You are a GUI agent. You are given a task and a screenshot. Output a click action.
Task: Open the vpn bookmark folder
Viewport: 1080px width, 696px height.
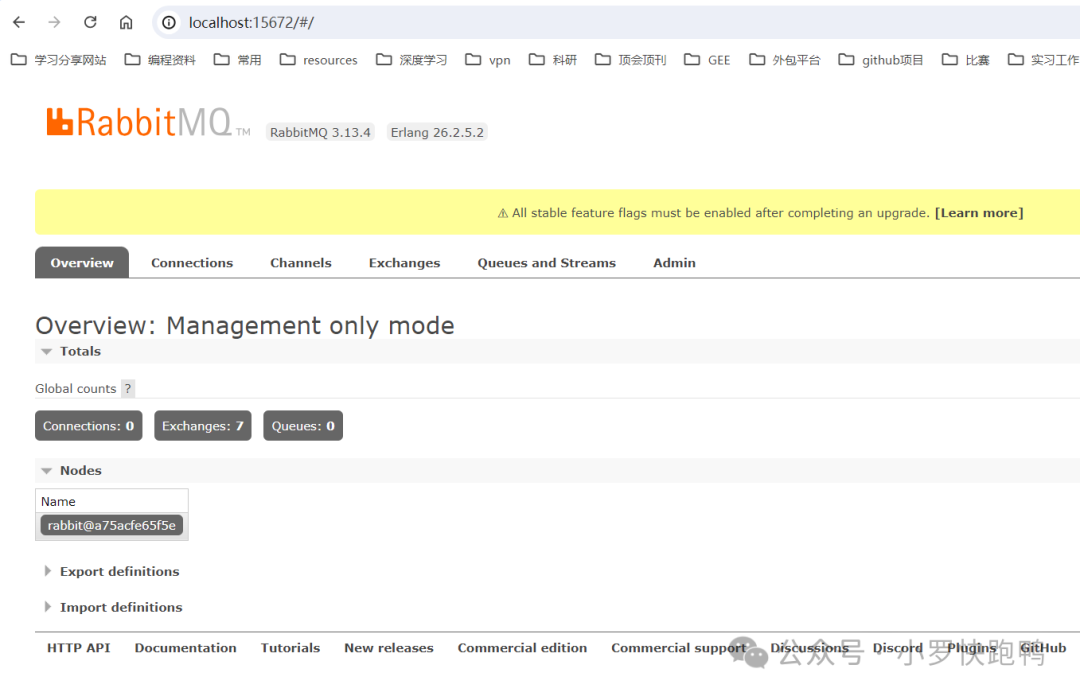[x=488, y=60]
